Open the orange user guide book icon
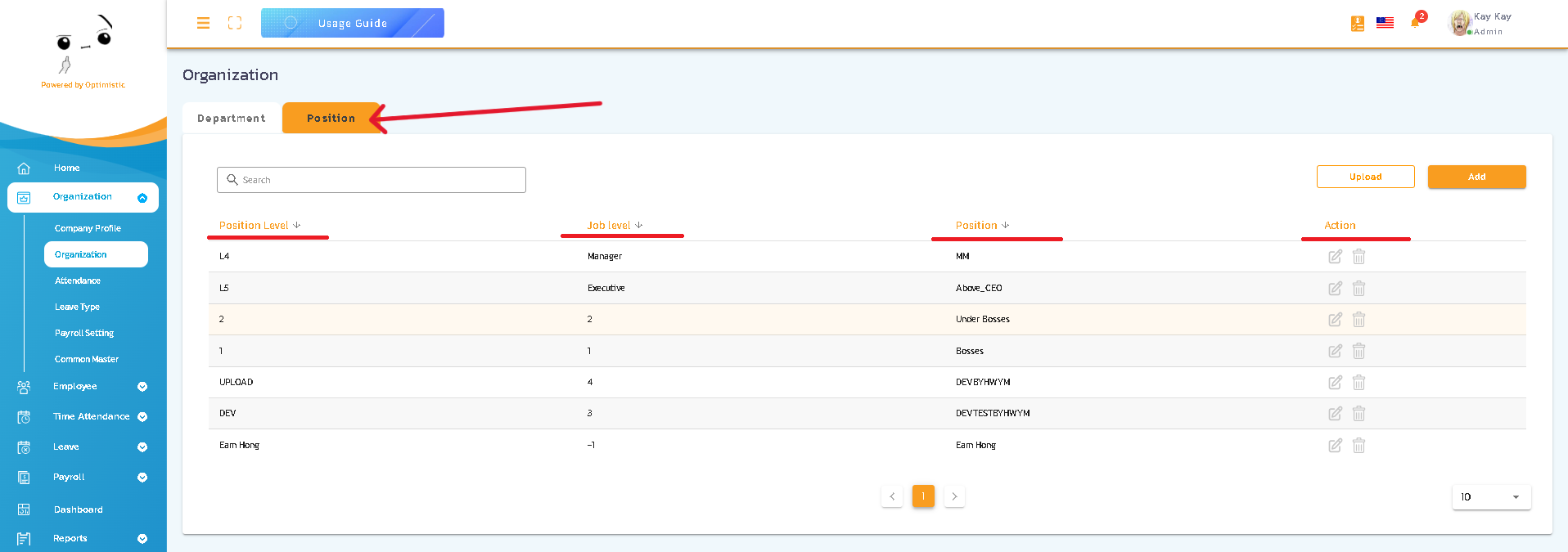The image size is (1568, 552). pyautogui.click(x=1358, y=24)
